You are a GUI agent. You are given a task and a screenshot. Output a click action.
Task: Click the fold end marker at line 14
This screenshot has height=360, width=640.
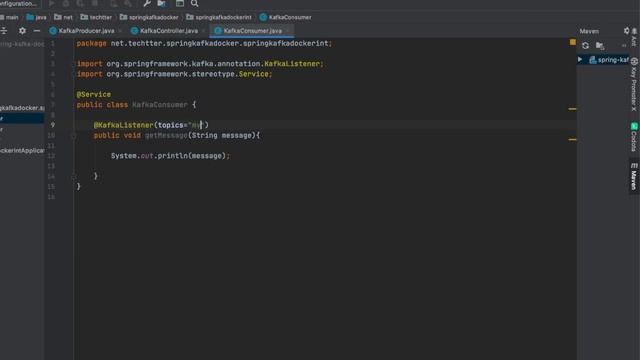(74, 176)
